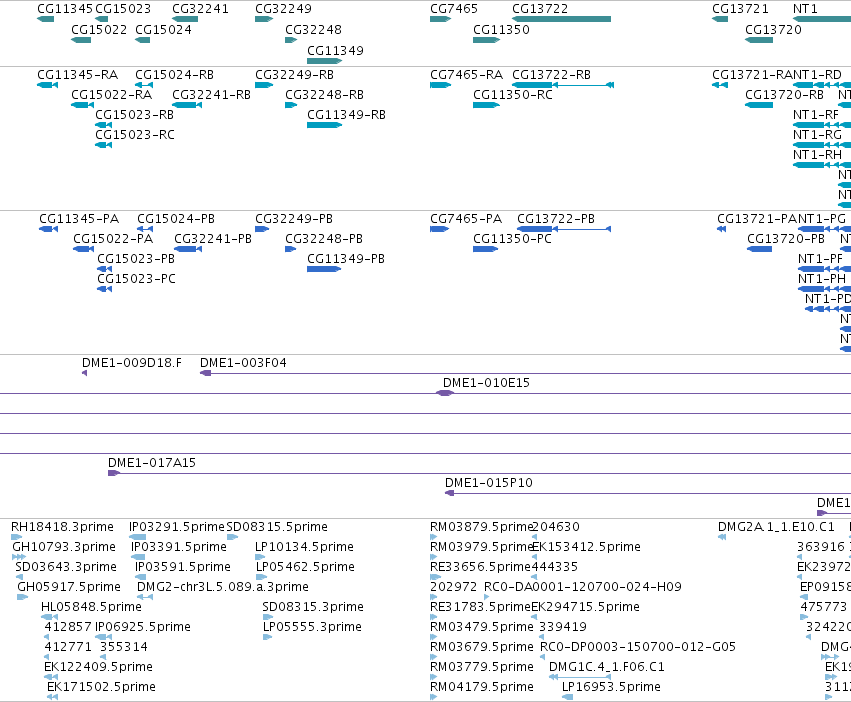Viewport: 851px width, 702px height.
Task: Click the spliced glyph under DMG1C.4_1.F06.C1
Action: (580, 677)
